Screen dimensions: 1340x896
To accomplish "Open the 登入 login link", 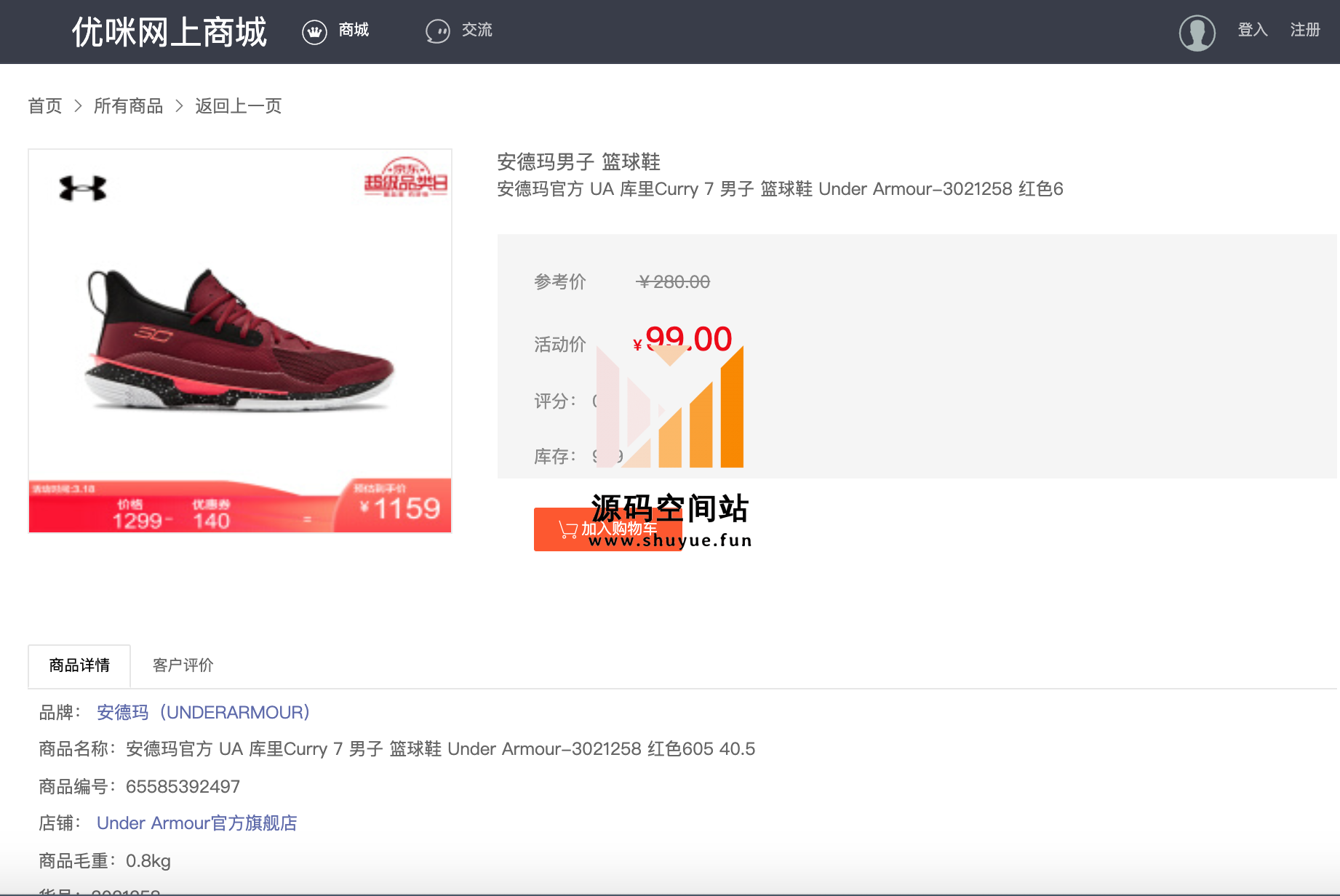I will 1253,30.
